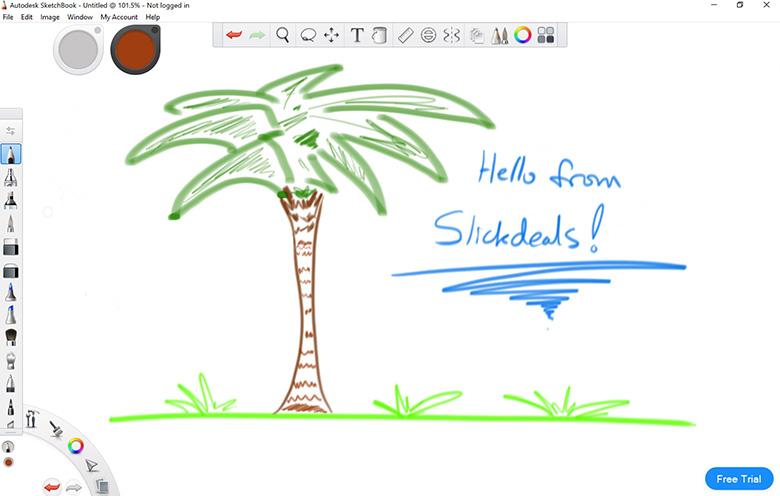Select the thin Ballpoint pen brush
This screenshot has width=780, height=496.
click(x=10, y=224)
